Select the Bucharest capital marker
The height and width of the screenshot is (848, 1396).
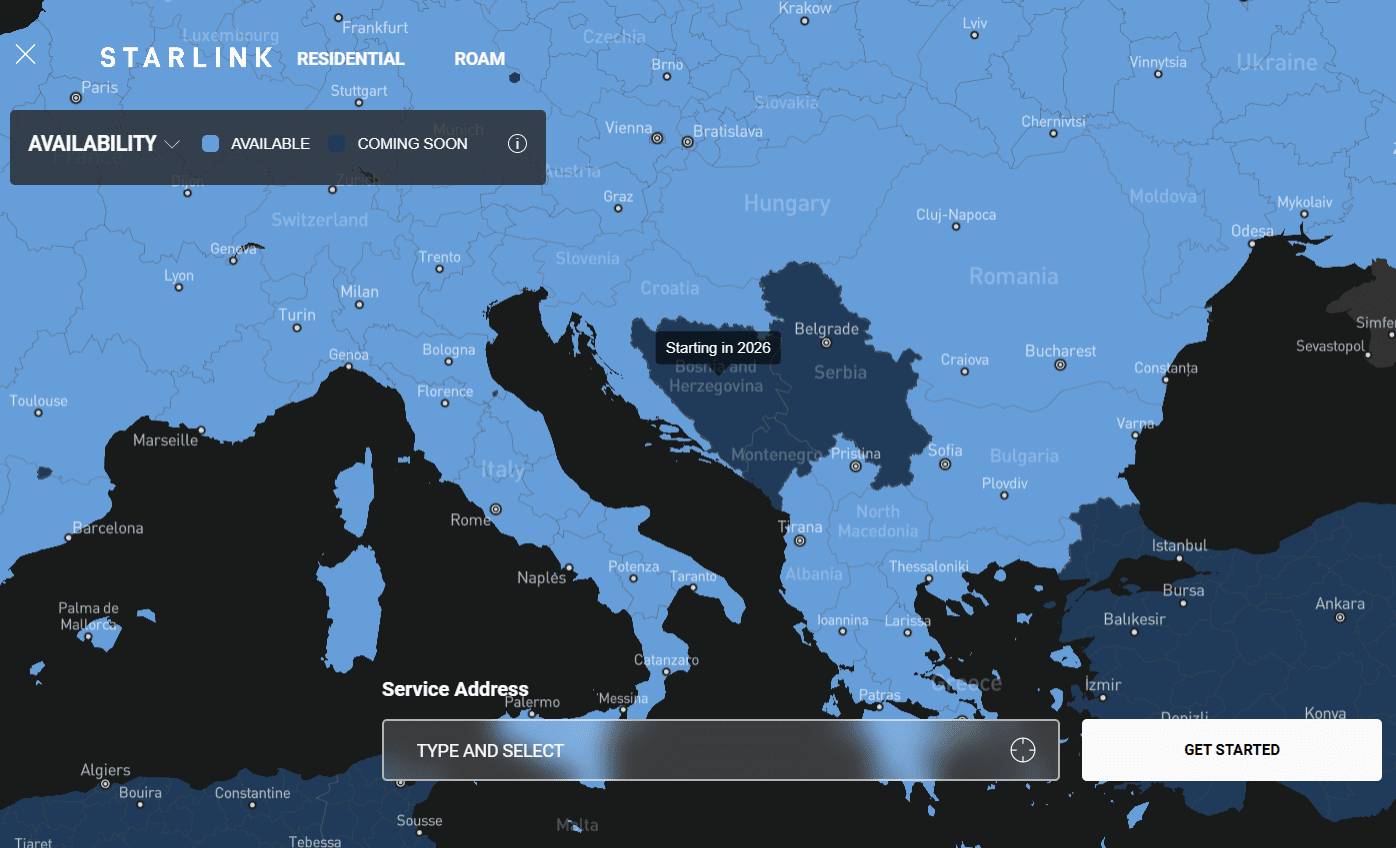[x=1060, y=365]
